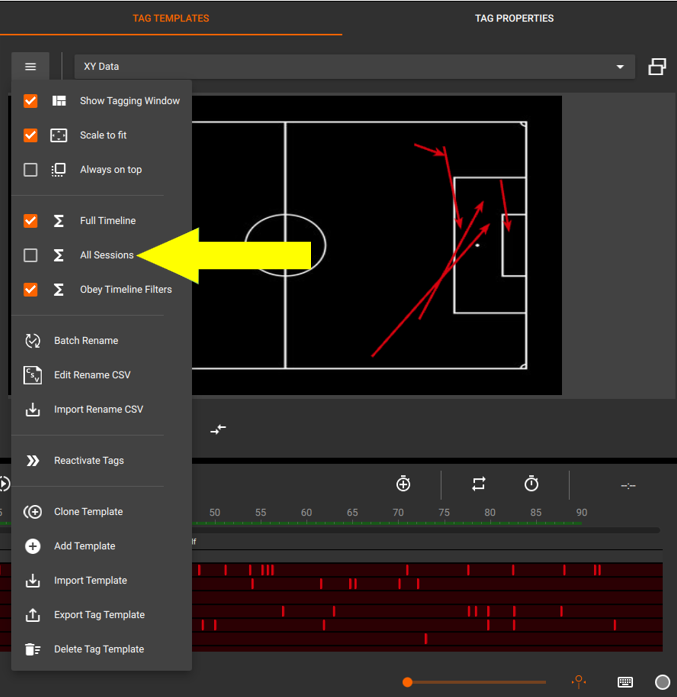Click the Reactivate Tags double-chevron icon
This screenshot has width=677, height=697.
[x=32, y=461]
